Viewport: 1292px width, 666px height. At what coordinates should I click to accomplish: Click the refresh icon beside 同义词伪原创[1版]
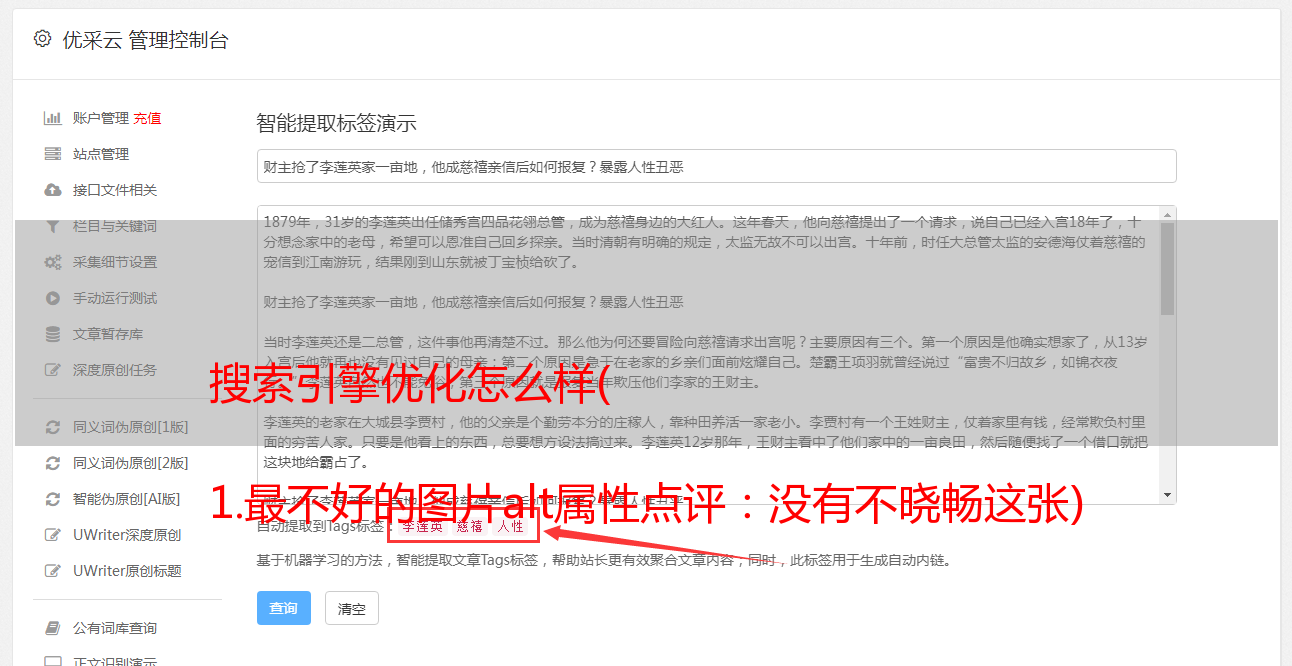click(x=53, y=427)
